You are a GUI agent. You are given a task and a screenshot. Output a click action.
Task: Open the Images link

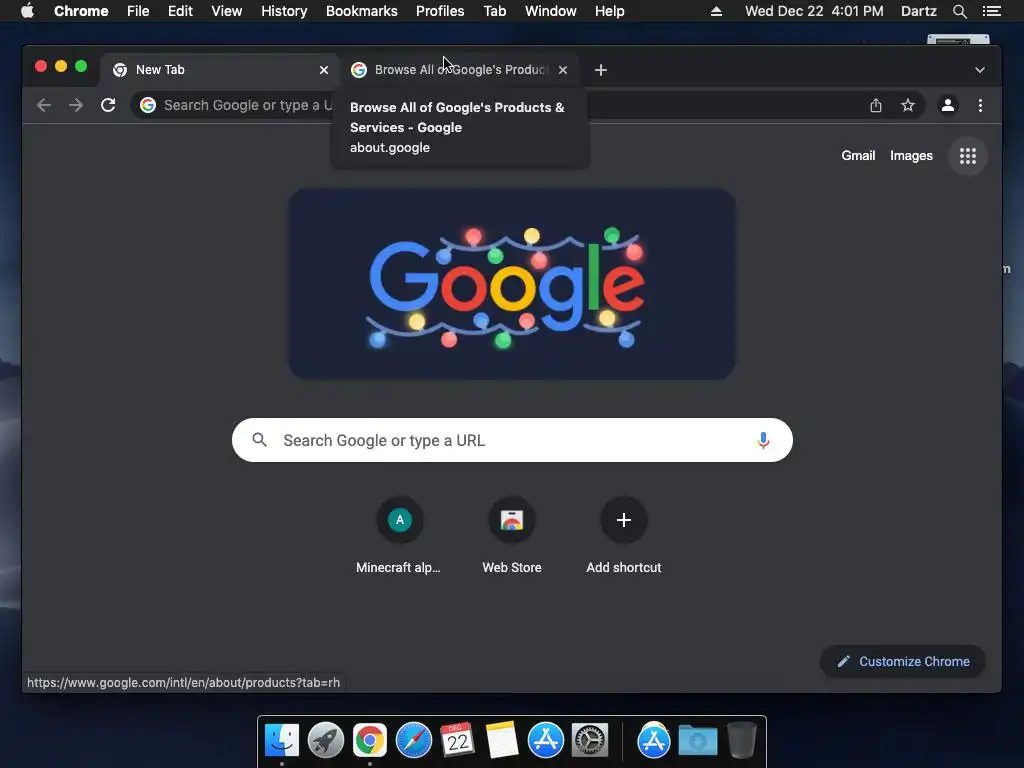tap(911, 155)
